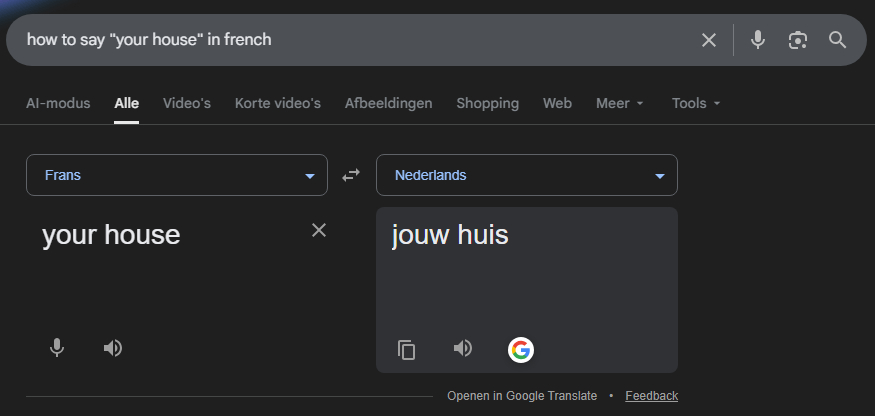Click "Openen in Google Translate" link
Image resolution: width=875 pixels, height=416 pixels.
[x=522, y=396]
